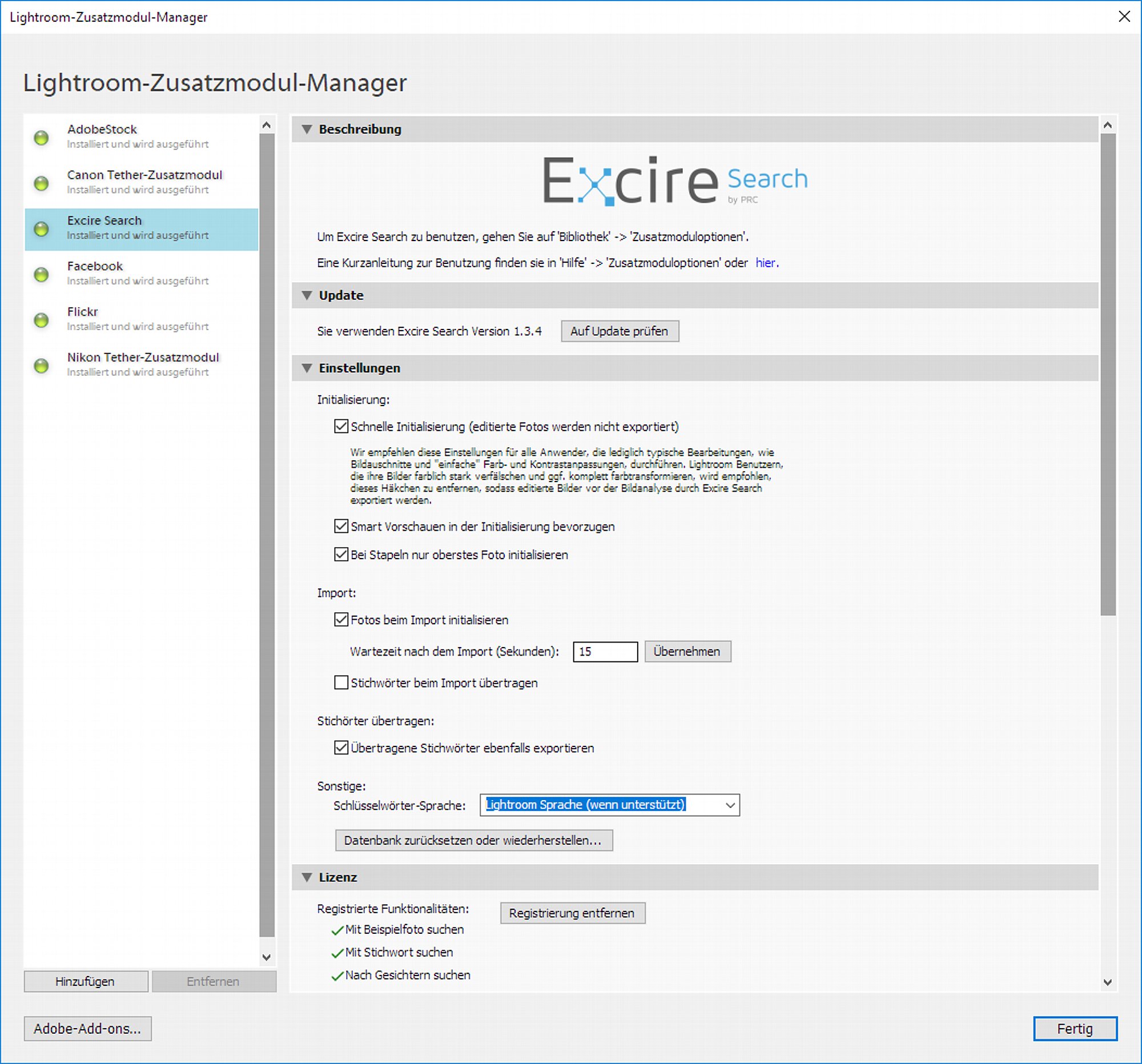1142x1064 pixels.
Task: Select the Excire Search plug-in entry
Action: pos(141,229)
